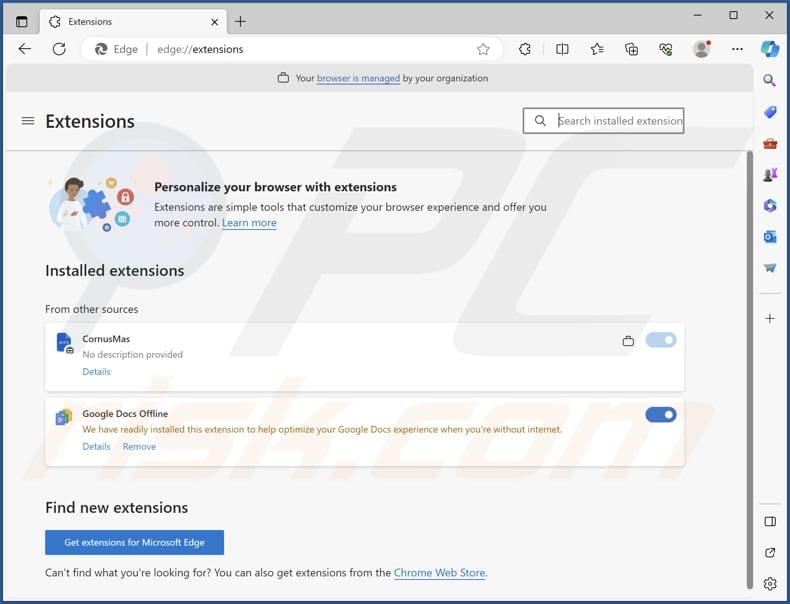Open sidebar Microsoft 365 icon
Image resolution: width=790 pixels, height=604 pixels.
(770, 206)
